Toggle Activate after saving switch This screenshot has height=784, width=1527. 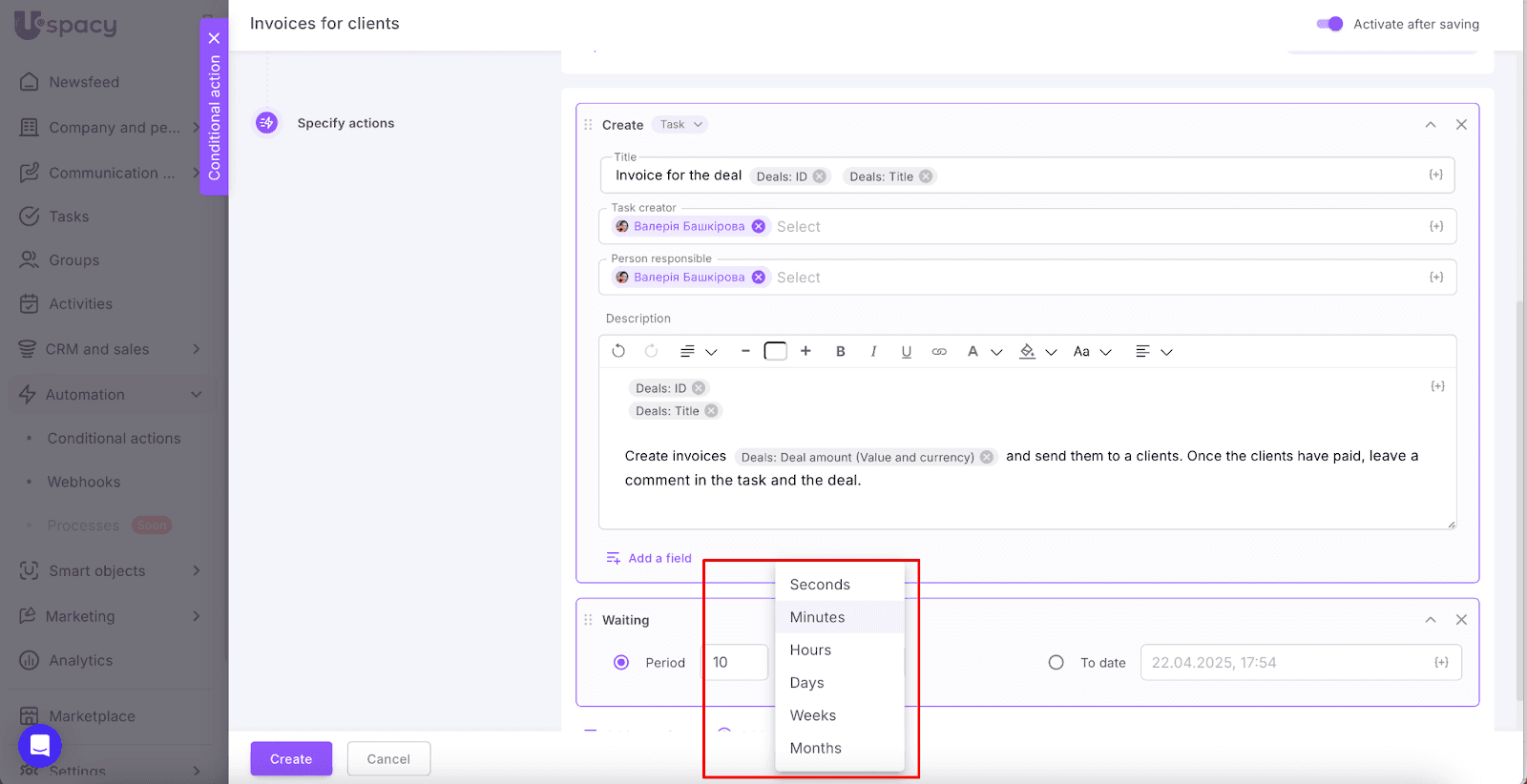click(x=1329, y=24)
